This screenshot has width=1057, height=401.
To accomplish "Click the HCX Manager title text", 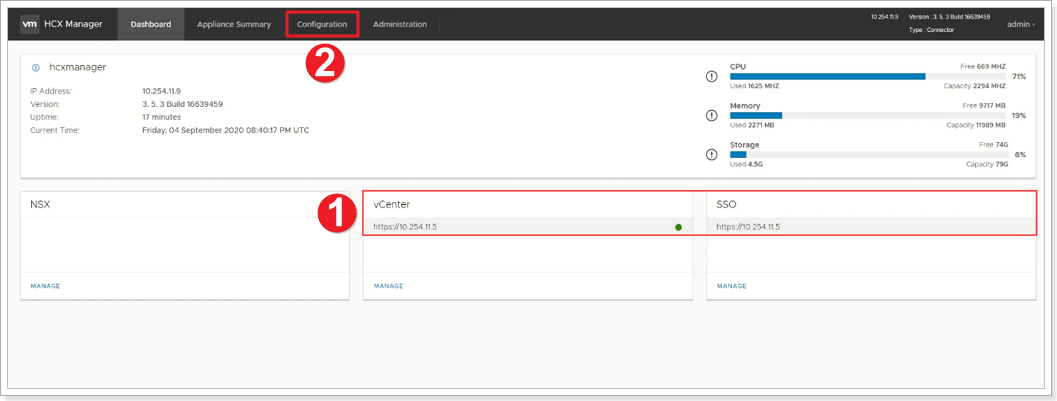I will 73,24.
